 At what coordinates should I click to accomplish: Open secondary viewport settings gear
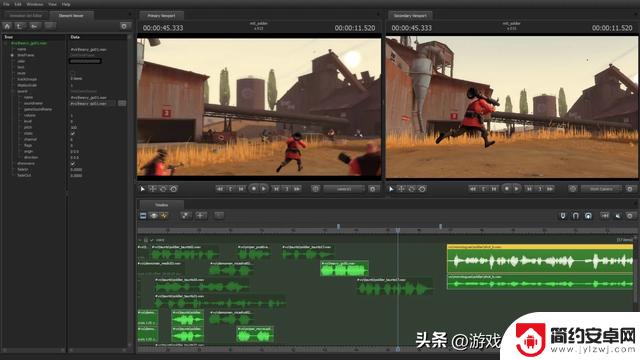click(x=630, y=189)
